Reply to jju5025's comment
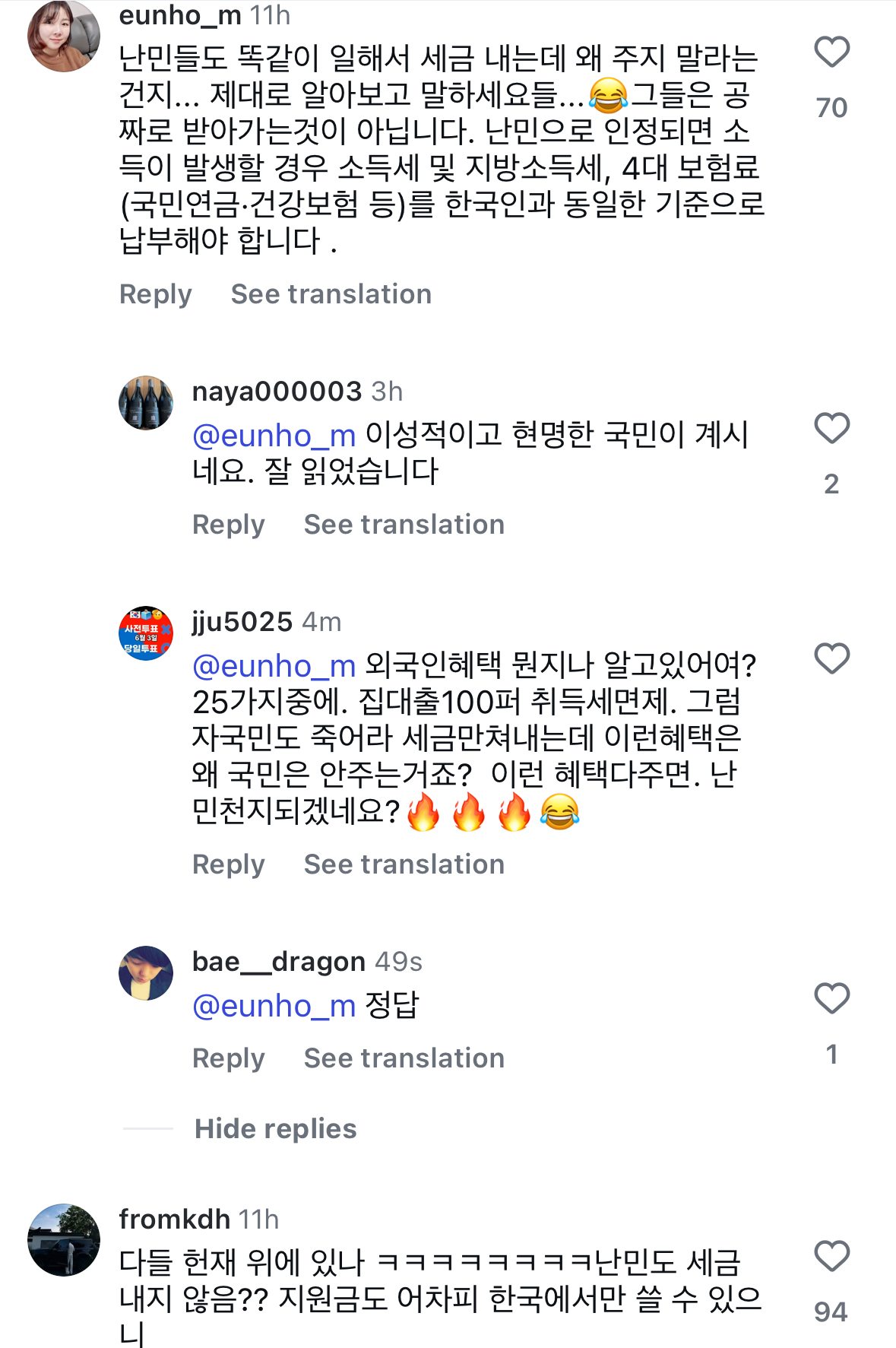Image resolution: width=896 pixels, height=1348 pixels. (x=229, y=864)
